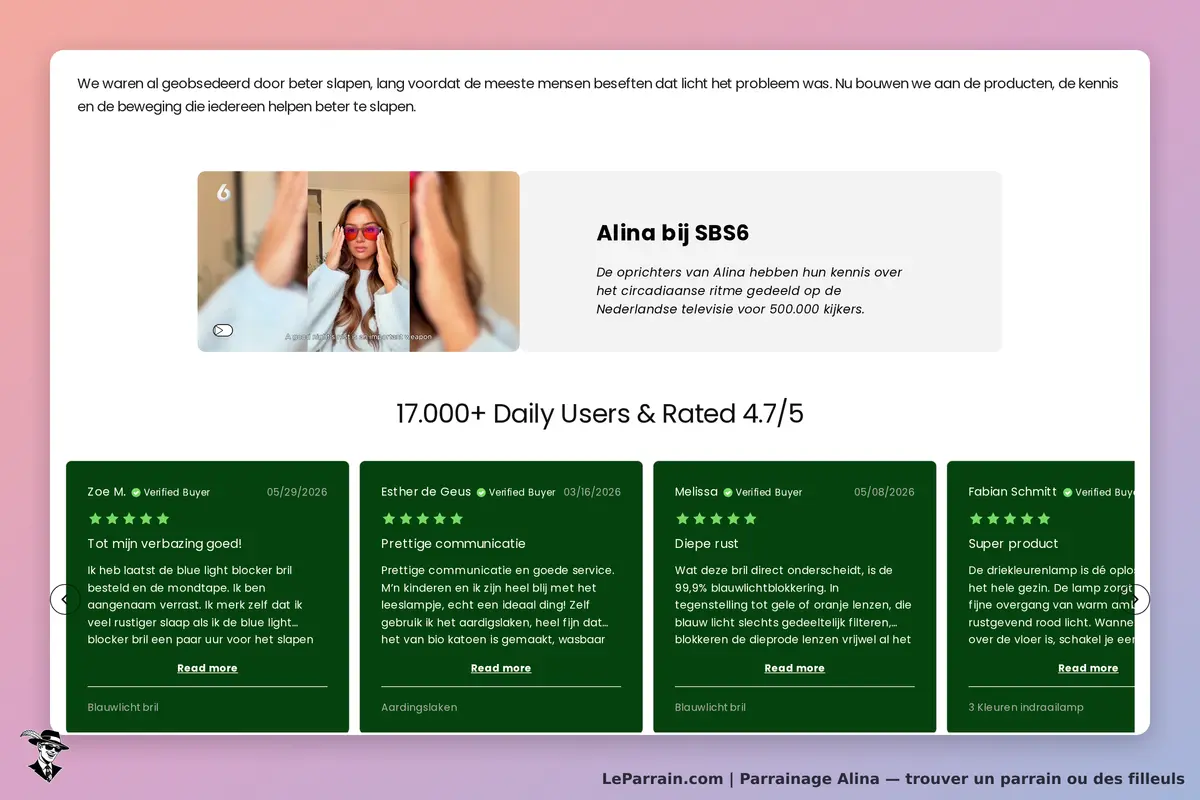1200x800 pixels.
Task: Click the previous reviews carousel arrow
Action: click(x=65, y=599)
